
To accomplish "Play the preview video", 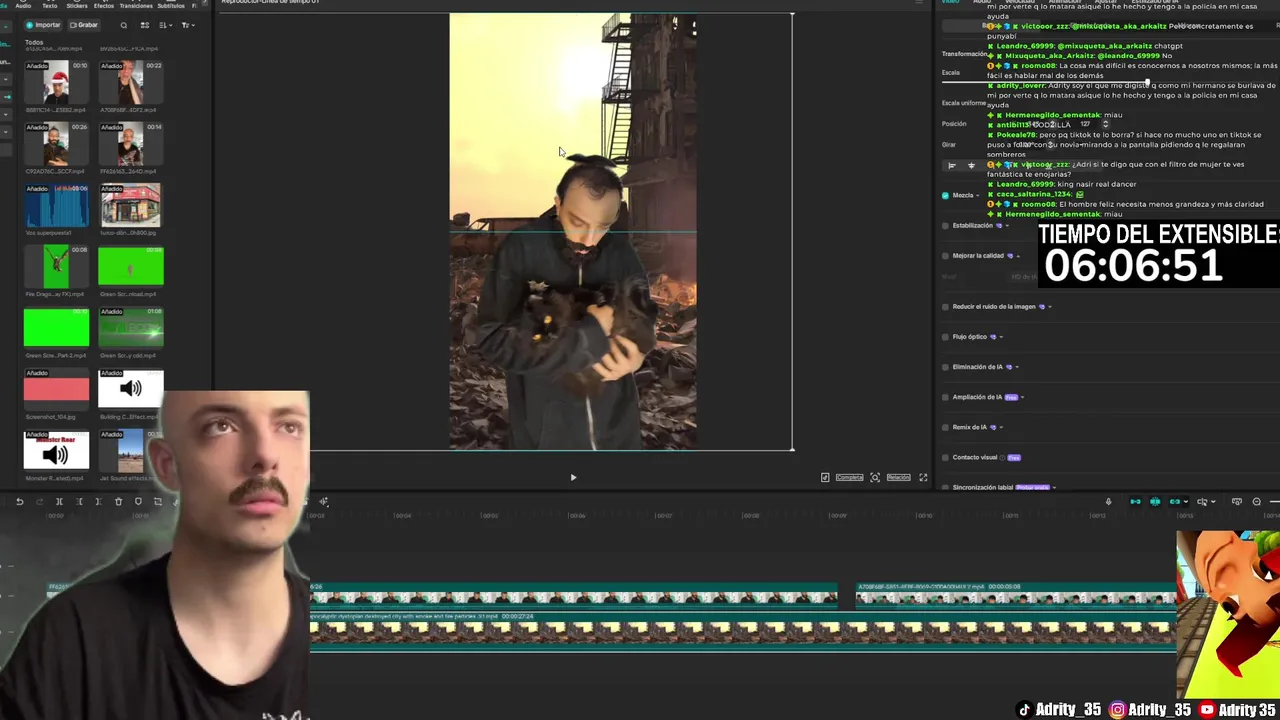I will coord(573,478).
